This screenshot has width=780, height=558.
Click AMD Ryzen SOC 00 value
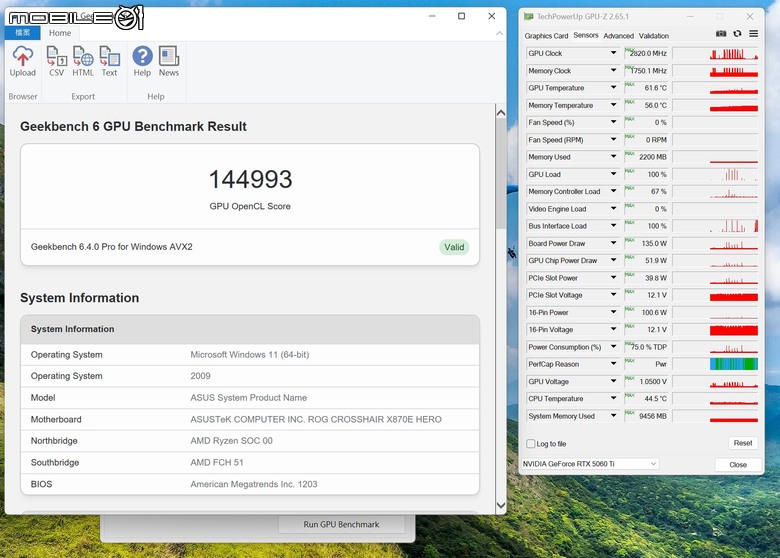231,441
